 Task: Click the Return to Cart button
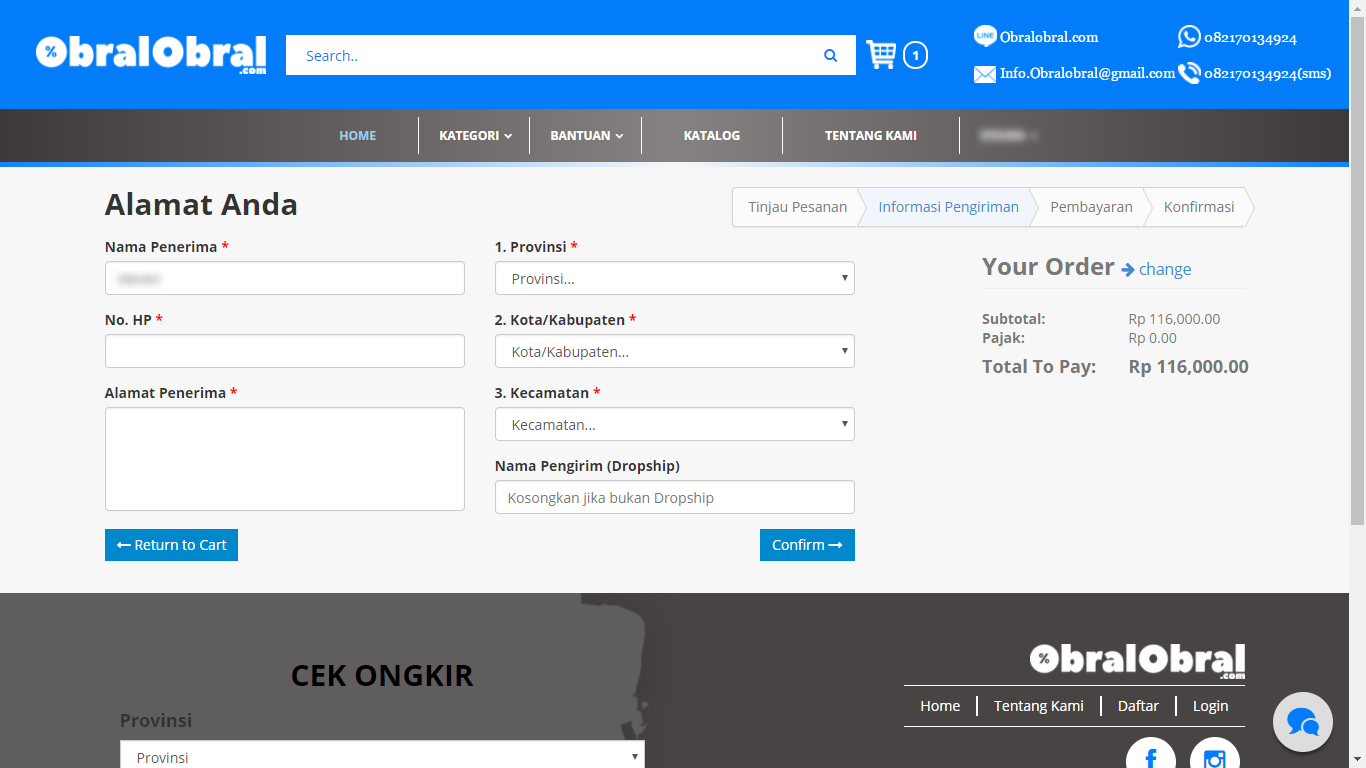pyautogui.click(x=171, y=545)
